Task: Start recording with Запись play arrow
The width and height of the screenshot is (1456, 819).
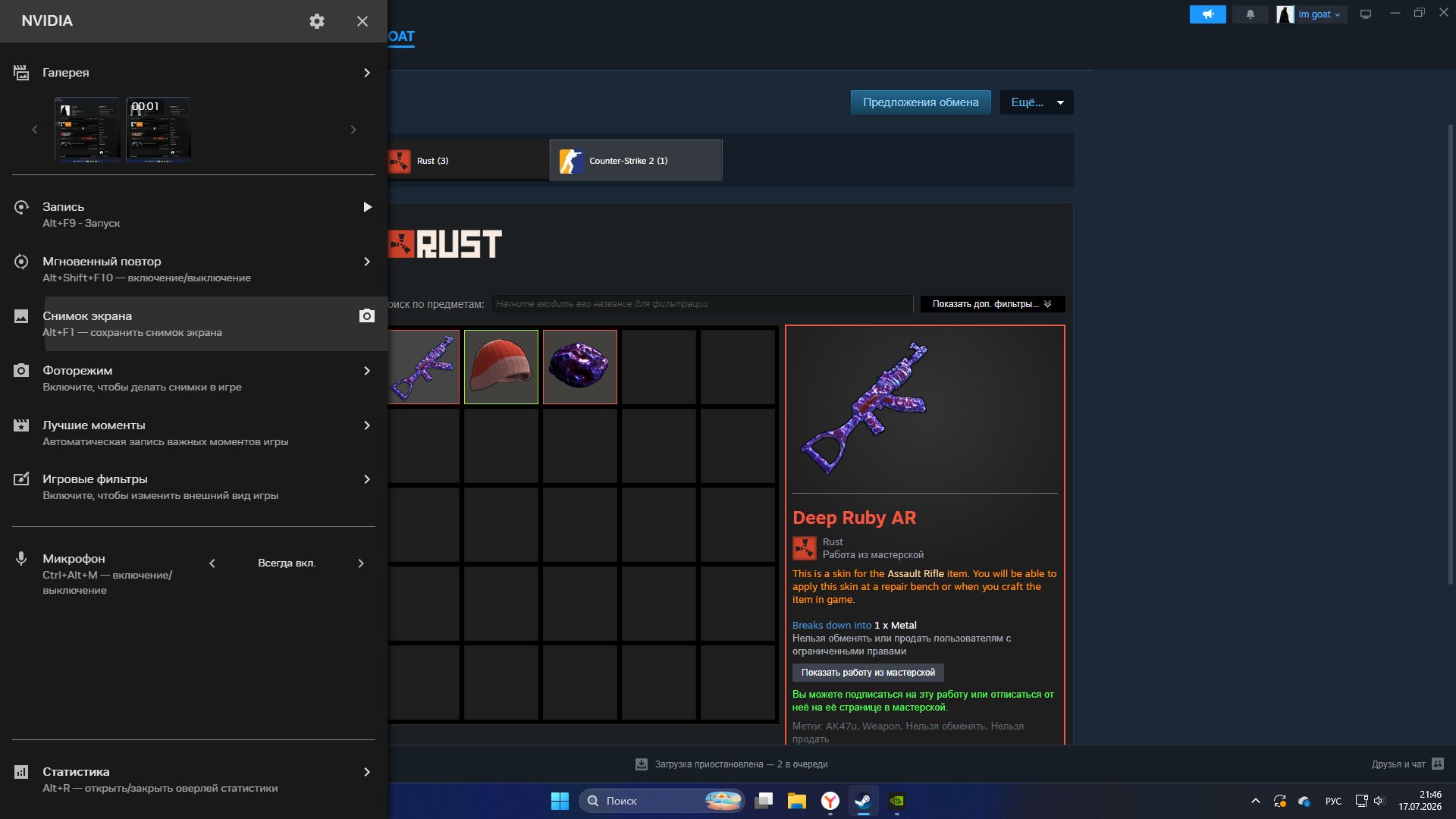Action: point(367,207)
